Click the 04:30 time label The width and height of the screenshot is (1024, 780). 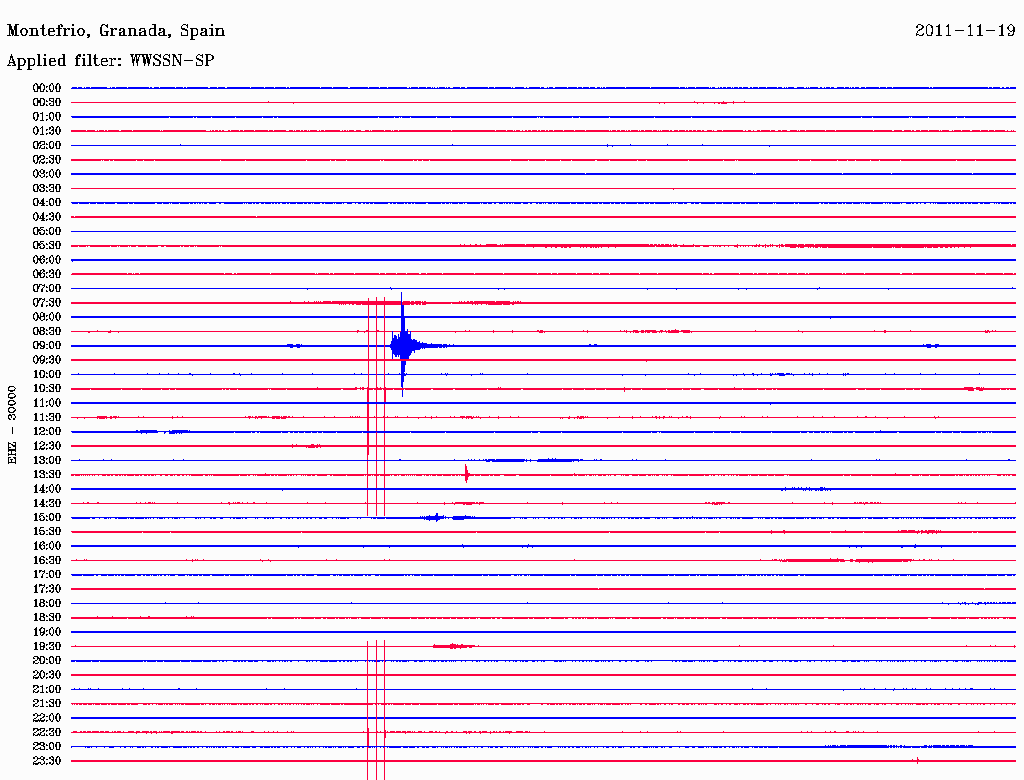[47, 216]
